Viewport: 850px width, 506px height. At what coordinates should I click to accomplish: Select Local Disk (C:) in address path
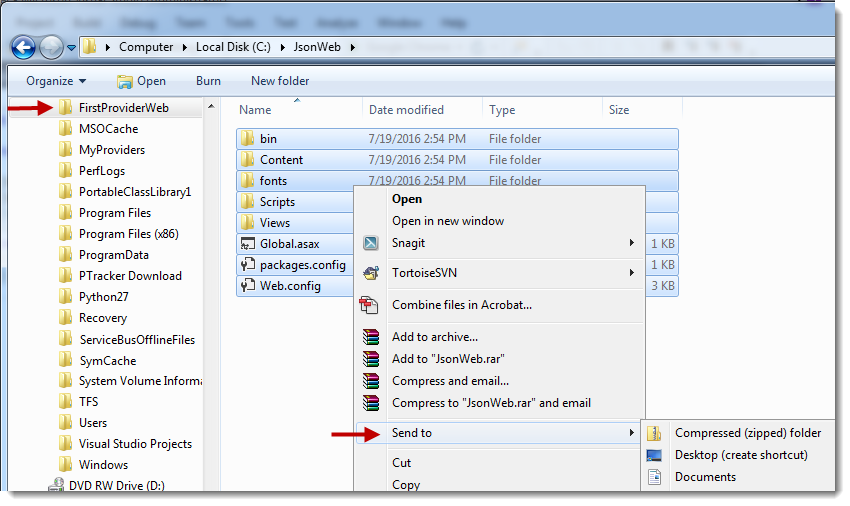click(233, 47)
